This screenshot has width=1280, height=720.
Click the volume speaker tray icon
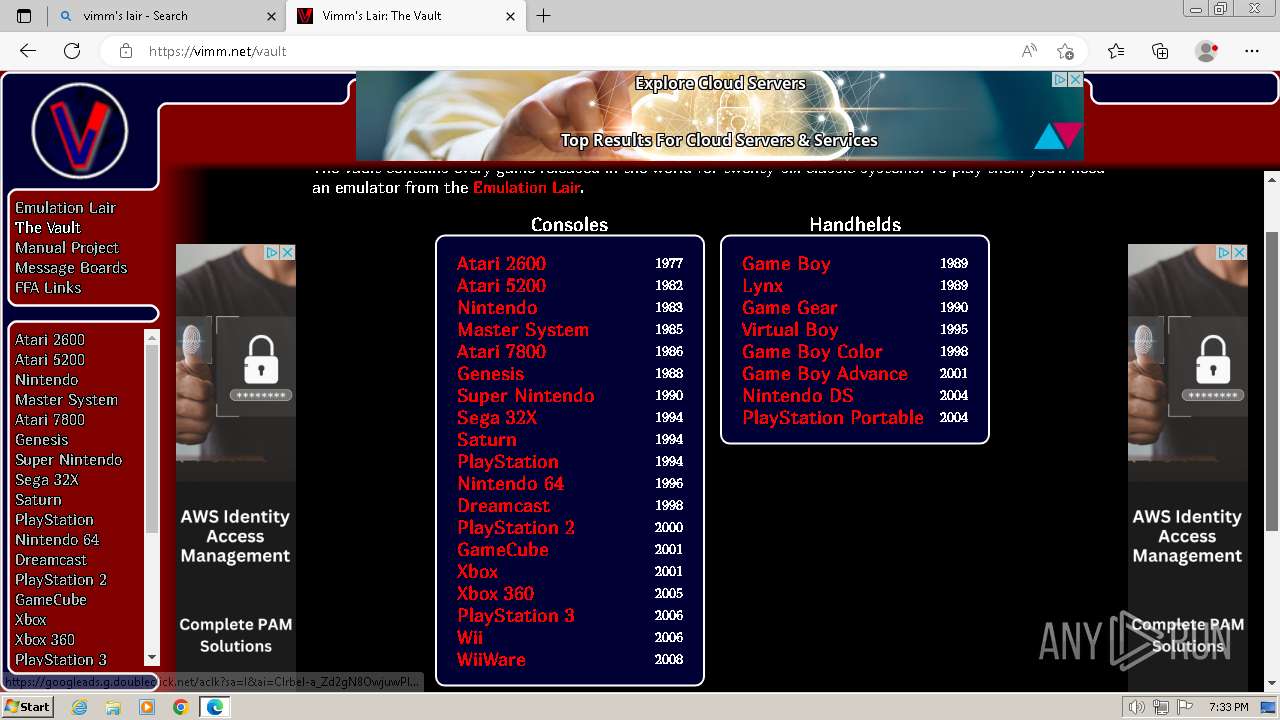1137,707
